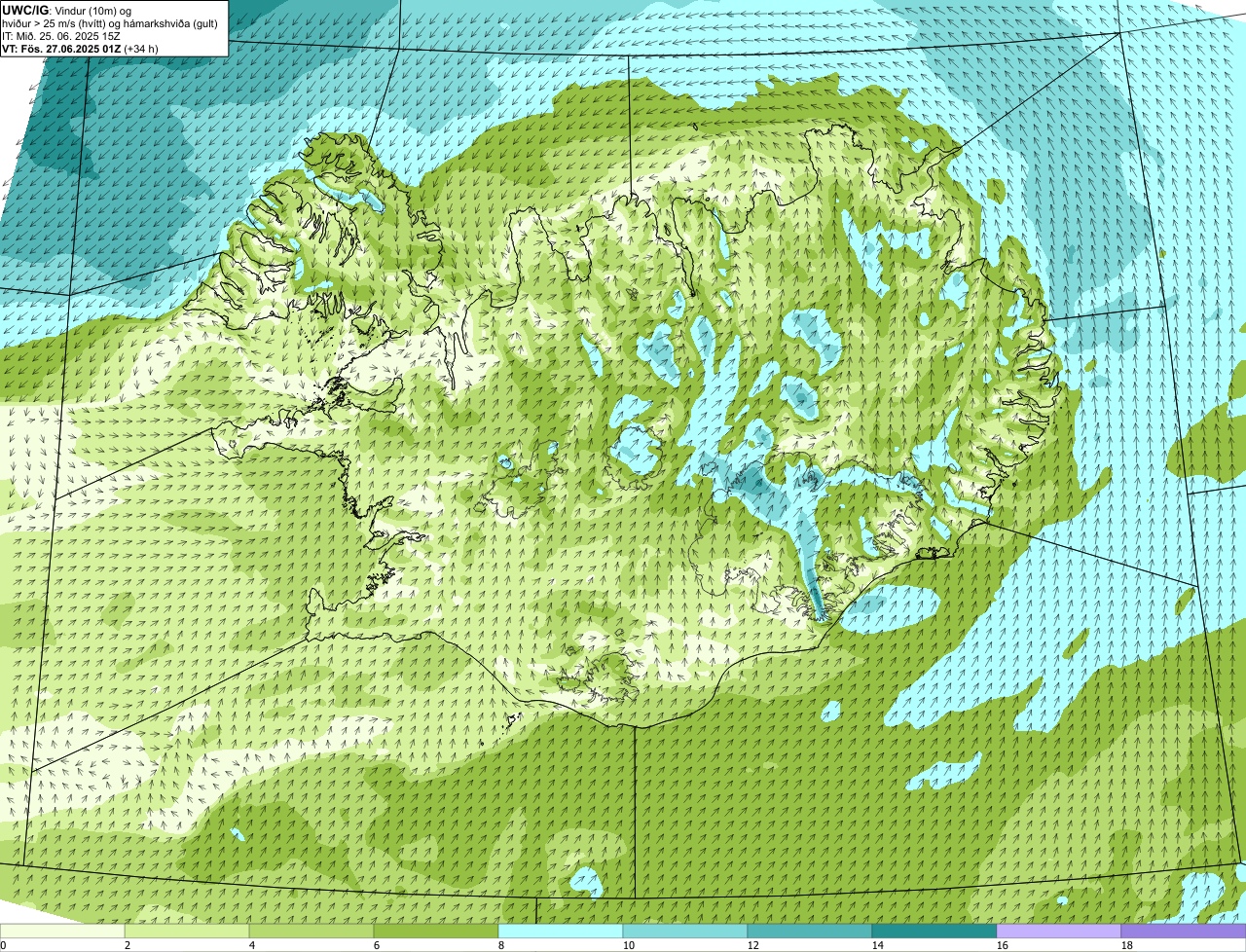The image size is (1246, 952).
Task: Click the 6–8 m/s olive green legend swatch
Action: 436,932
